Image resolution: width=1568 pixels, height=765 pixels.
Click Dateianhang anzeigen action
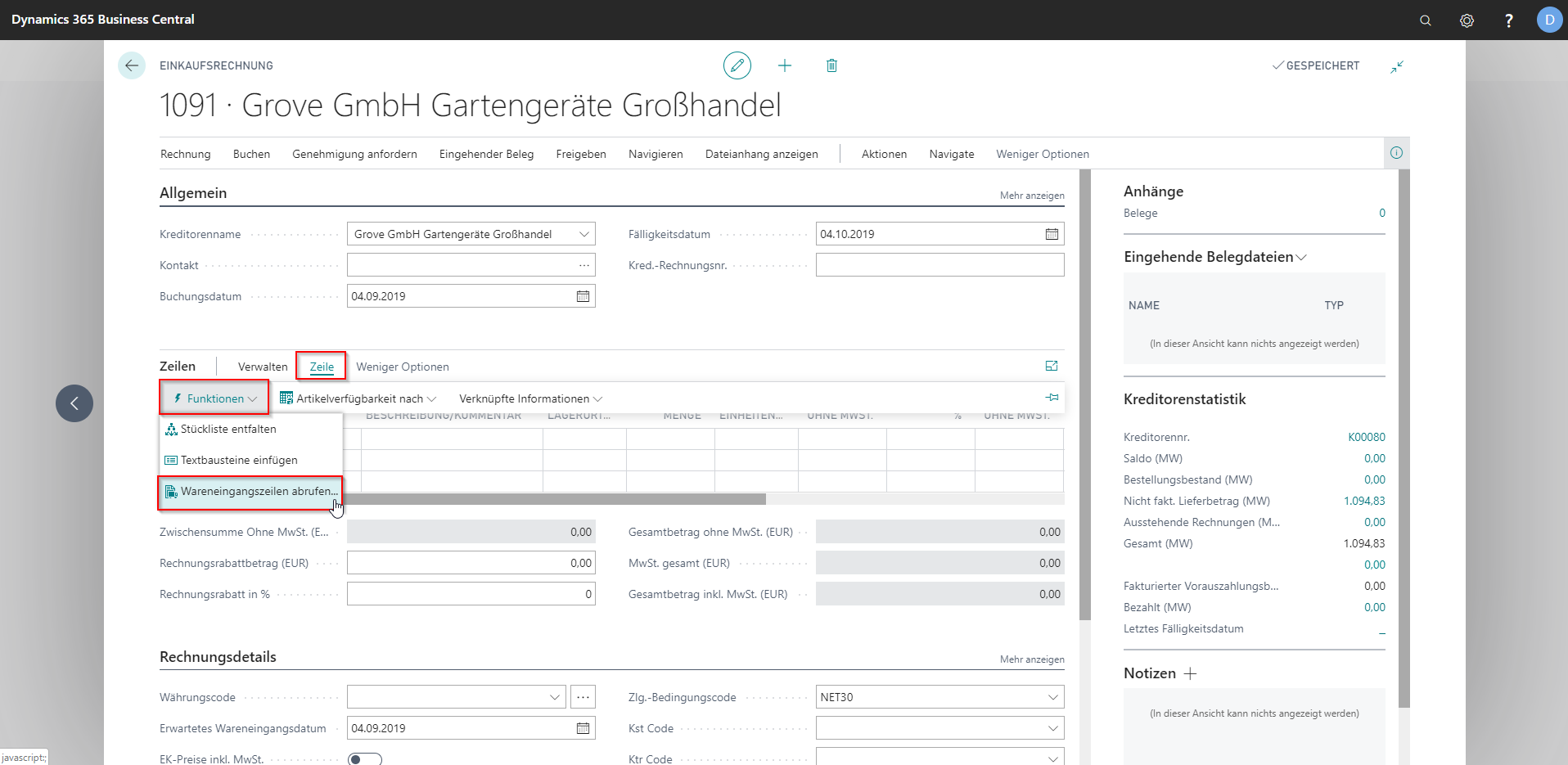pos(761,154)
